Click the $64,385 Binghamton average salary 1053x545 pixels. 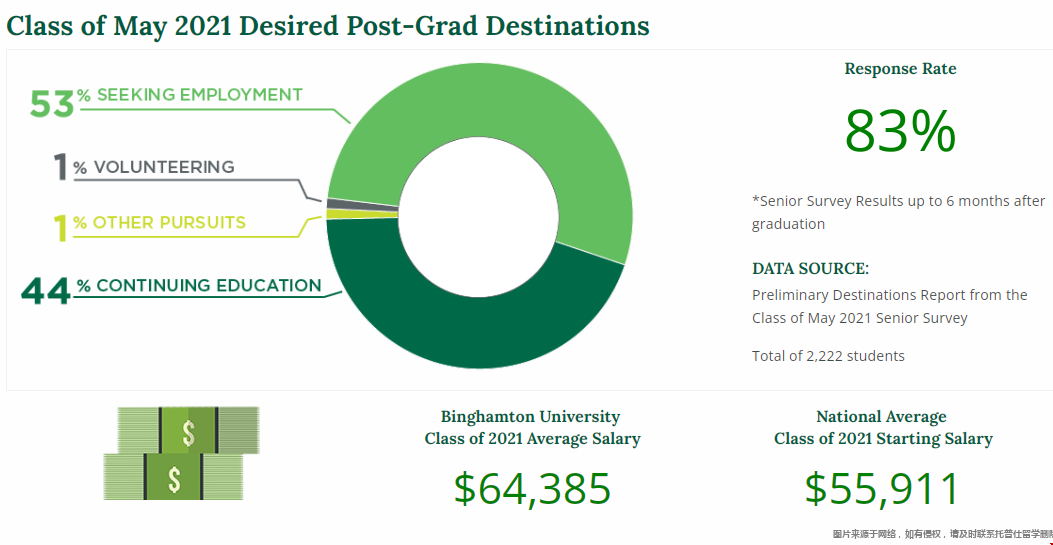point(532,489)
